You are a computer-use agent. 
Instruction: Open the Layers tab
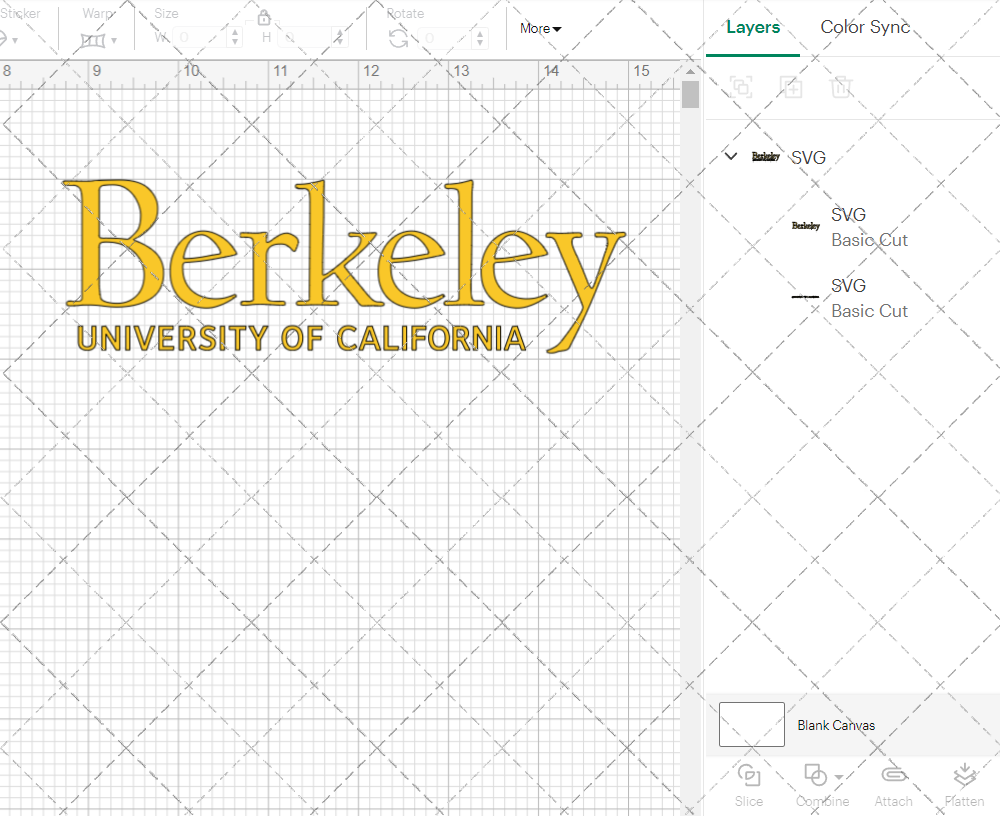(753, 27)
